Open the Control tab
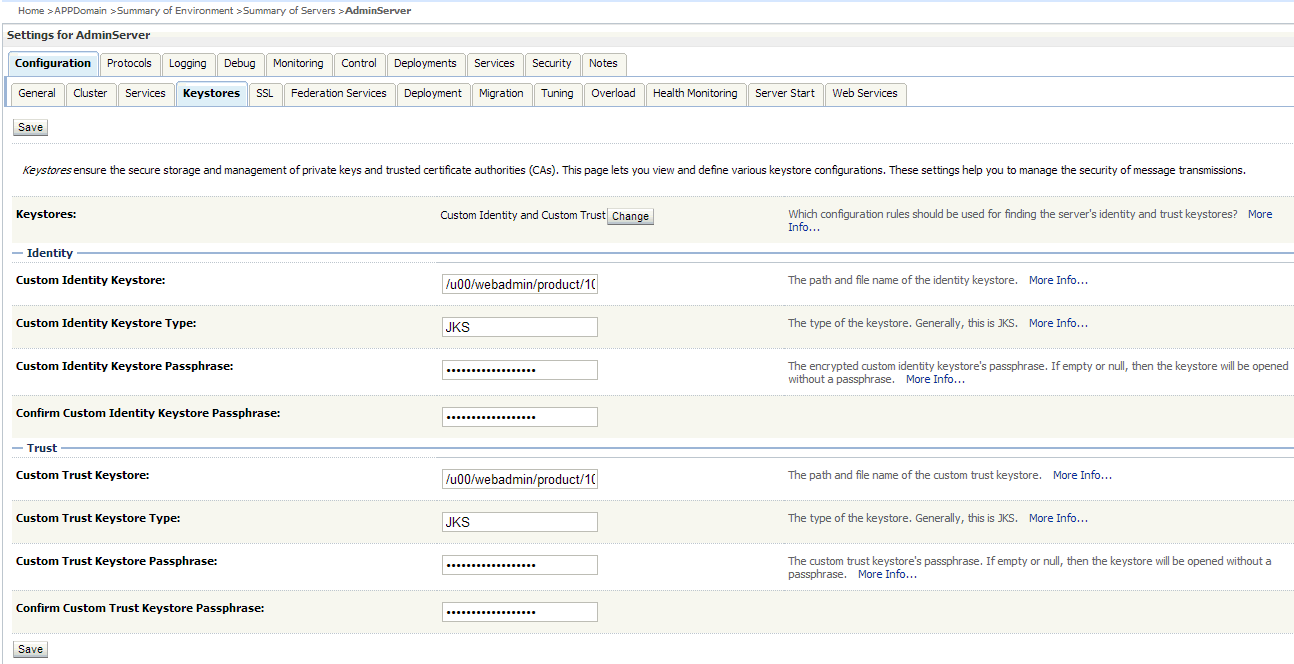 [x=359, y=63]
